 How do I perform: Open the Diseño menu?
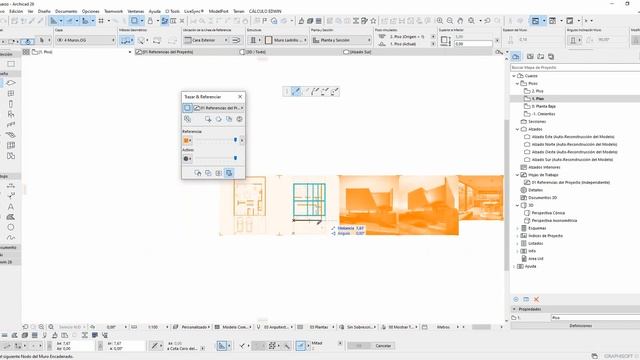pyautogui.click(x=44, y=11)
